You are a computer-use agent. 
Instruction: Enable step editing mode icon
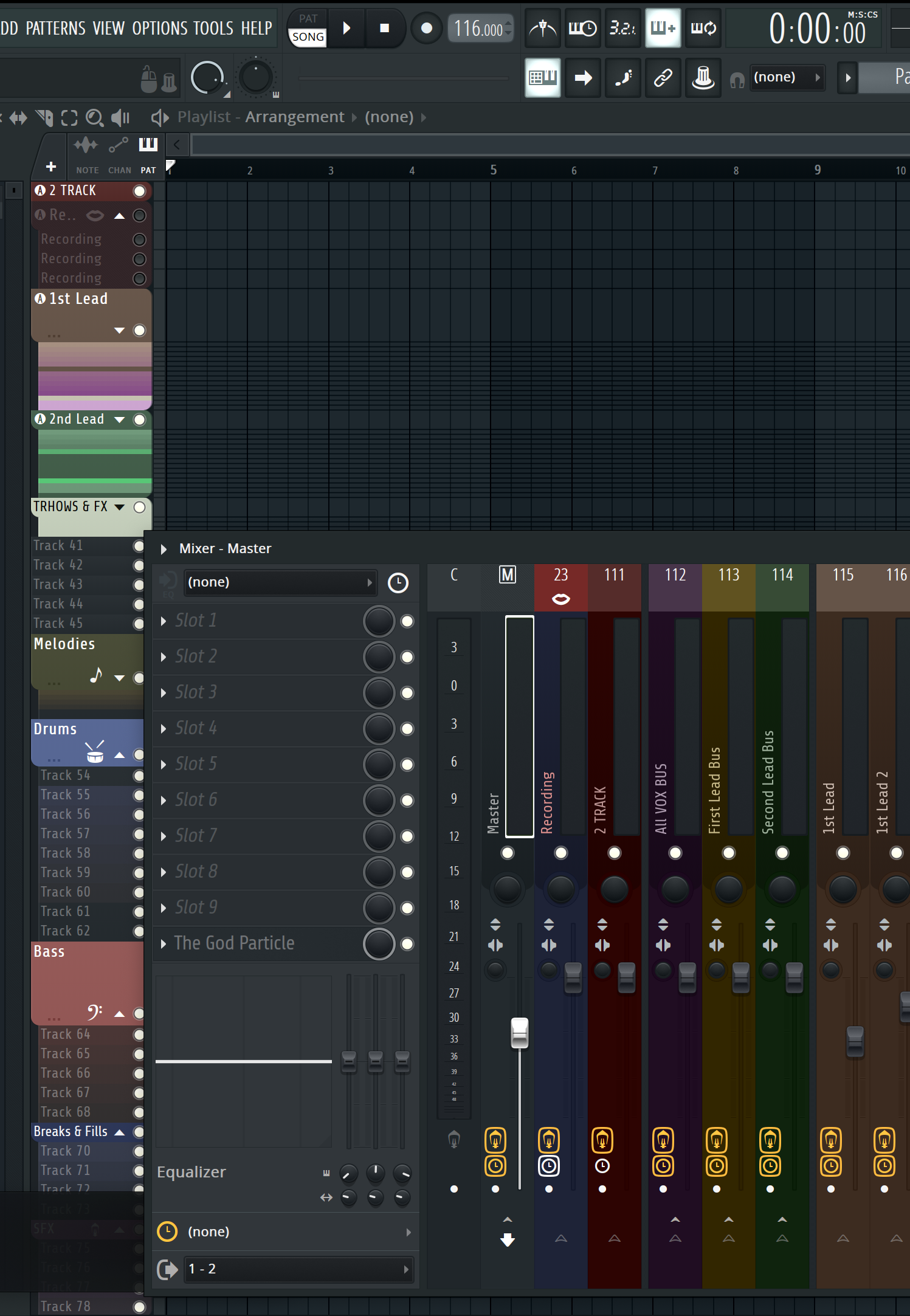point(623,77)
